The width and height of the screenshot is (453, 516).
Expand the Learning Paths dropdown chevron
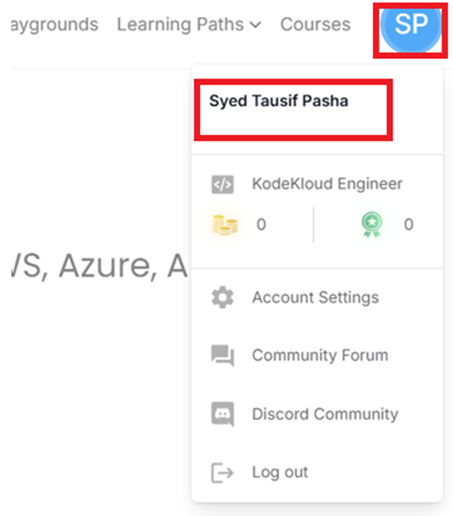click(256, 25)
